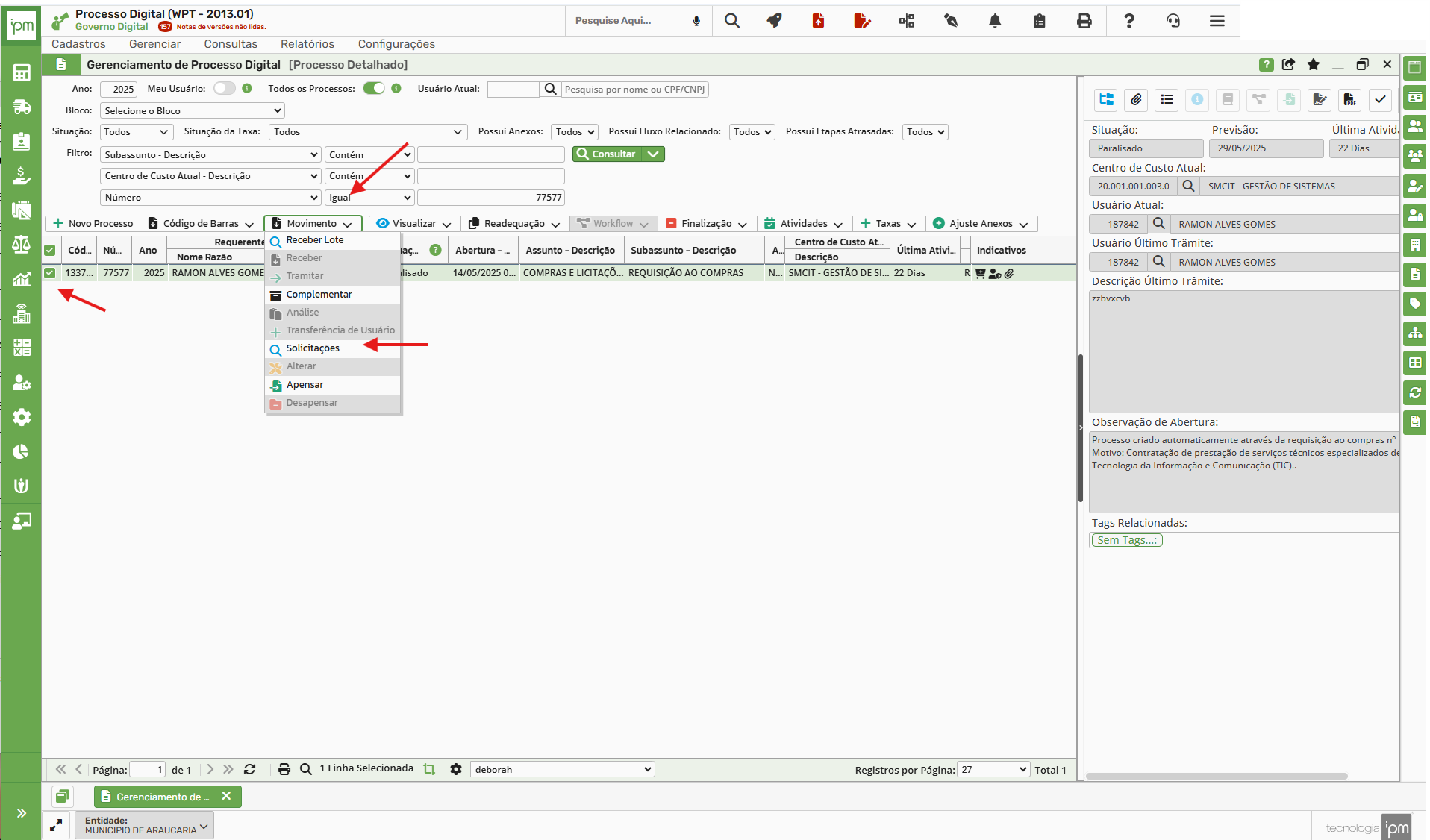
Task: Open the balance scale icon in sidebar
Action: (x=22, y=245)
